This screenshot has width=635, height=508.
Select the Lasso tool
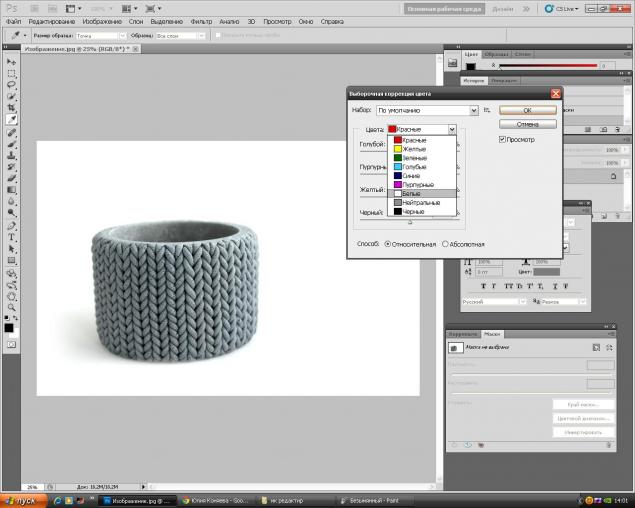click(11, 85)
